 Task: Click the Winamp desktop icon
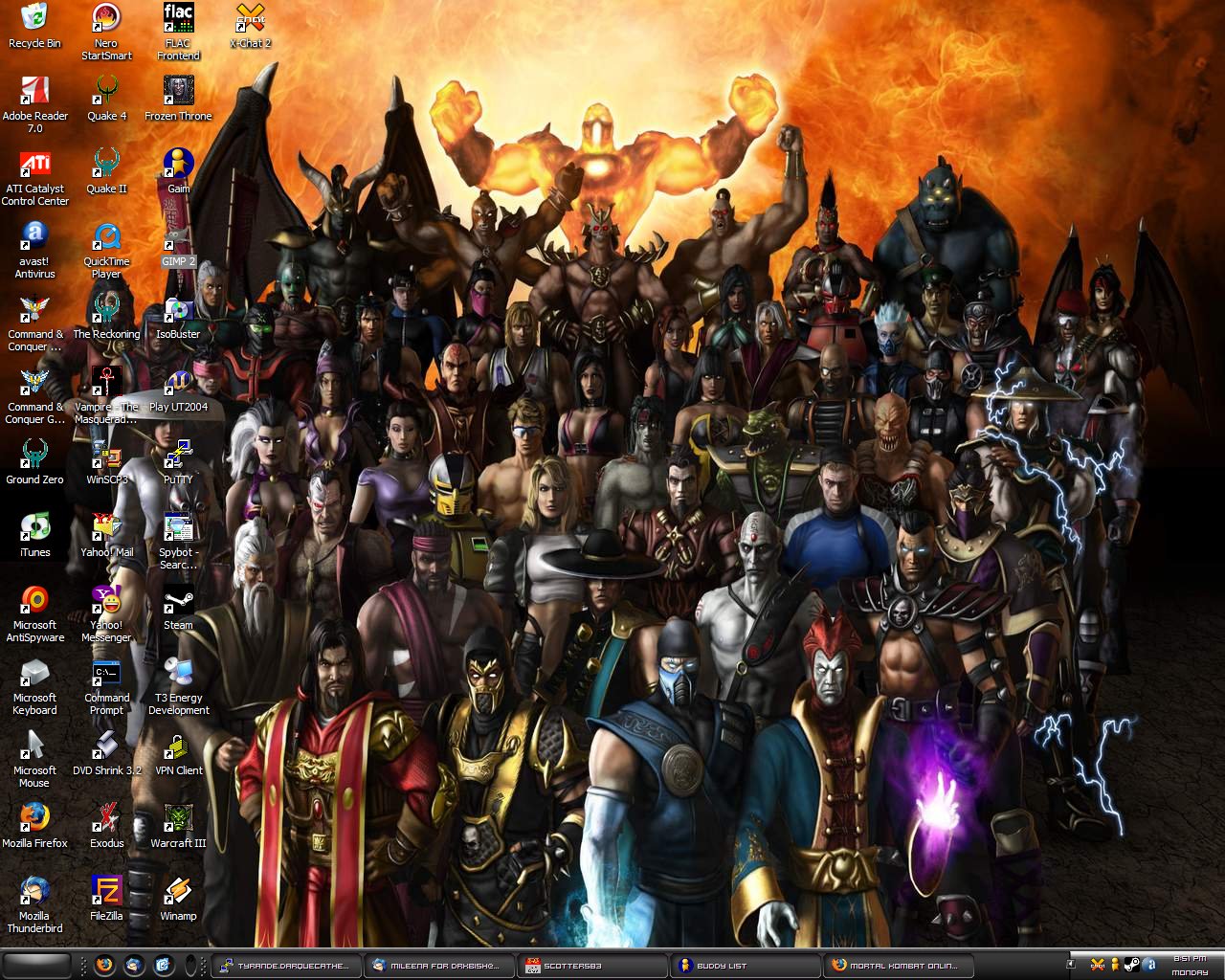(x=178, y=899)
